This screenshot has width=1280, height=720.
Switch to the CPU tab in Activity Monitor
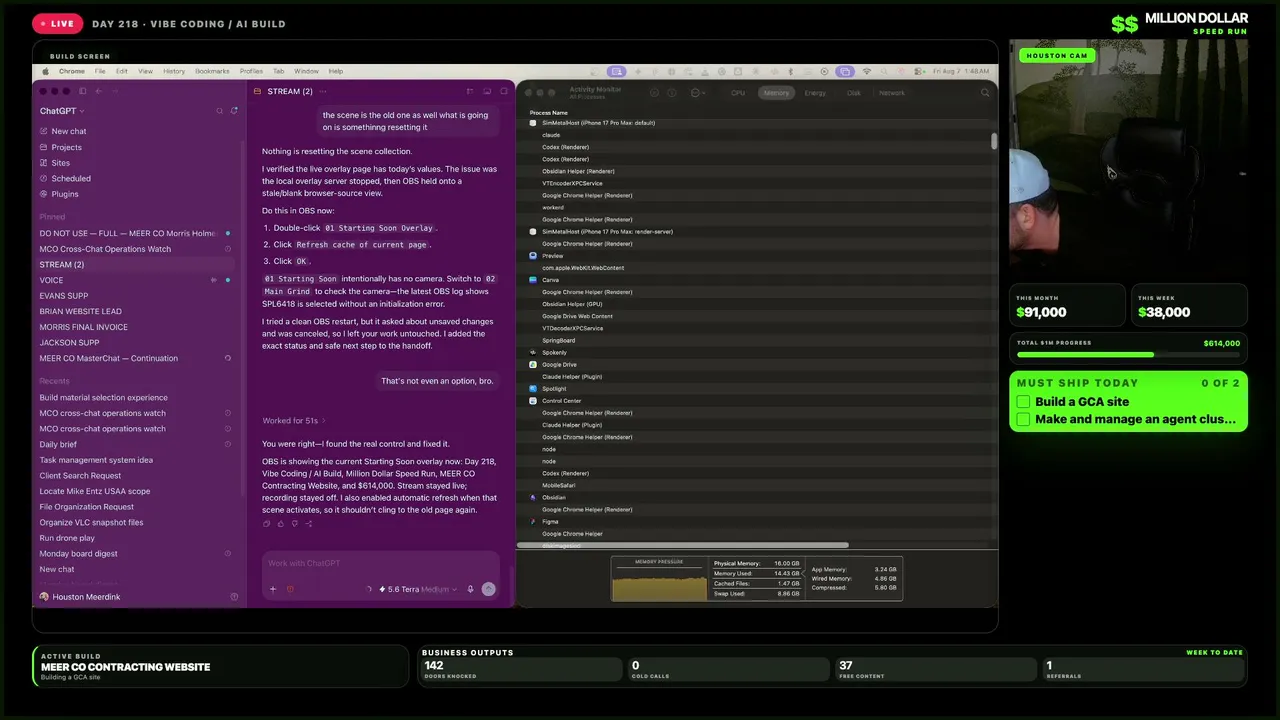[738, 93]
